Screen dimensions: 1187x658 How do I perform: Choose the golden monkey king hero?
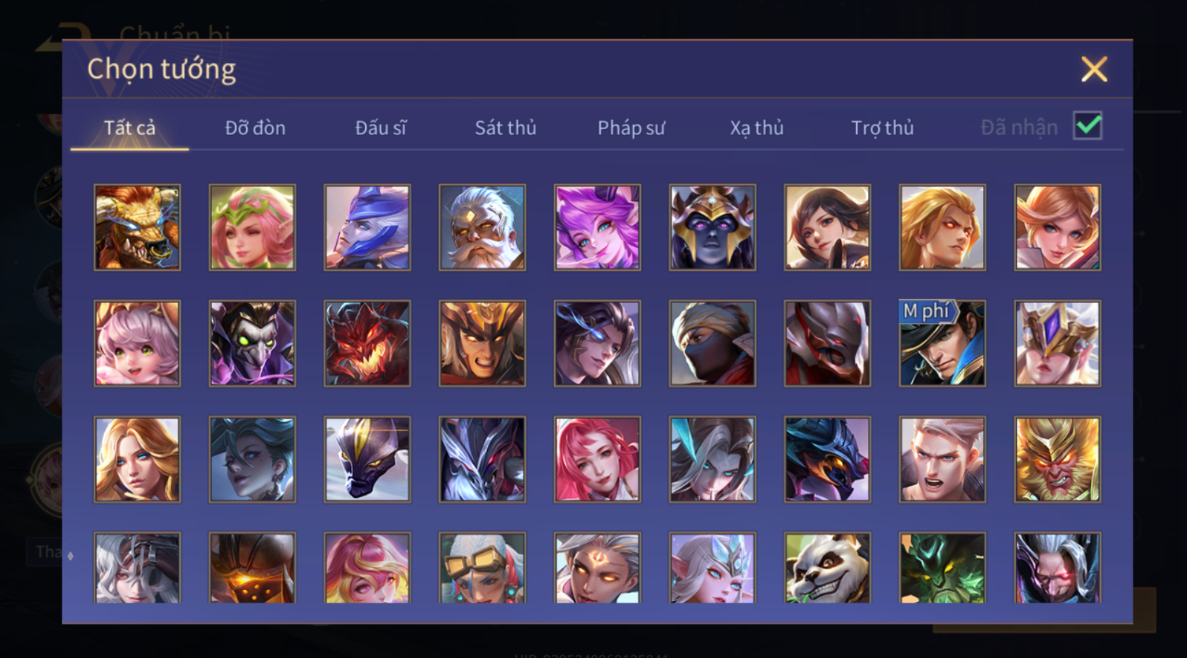[1057, 459]
